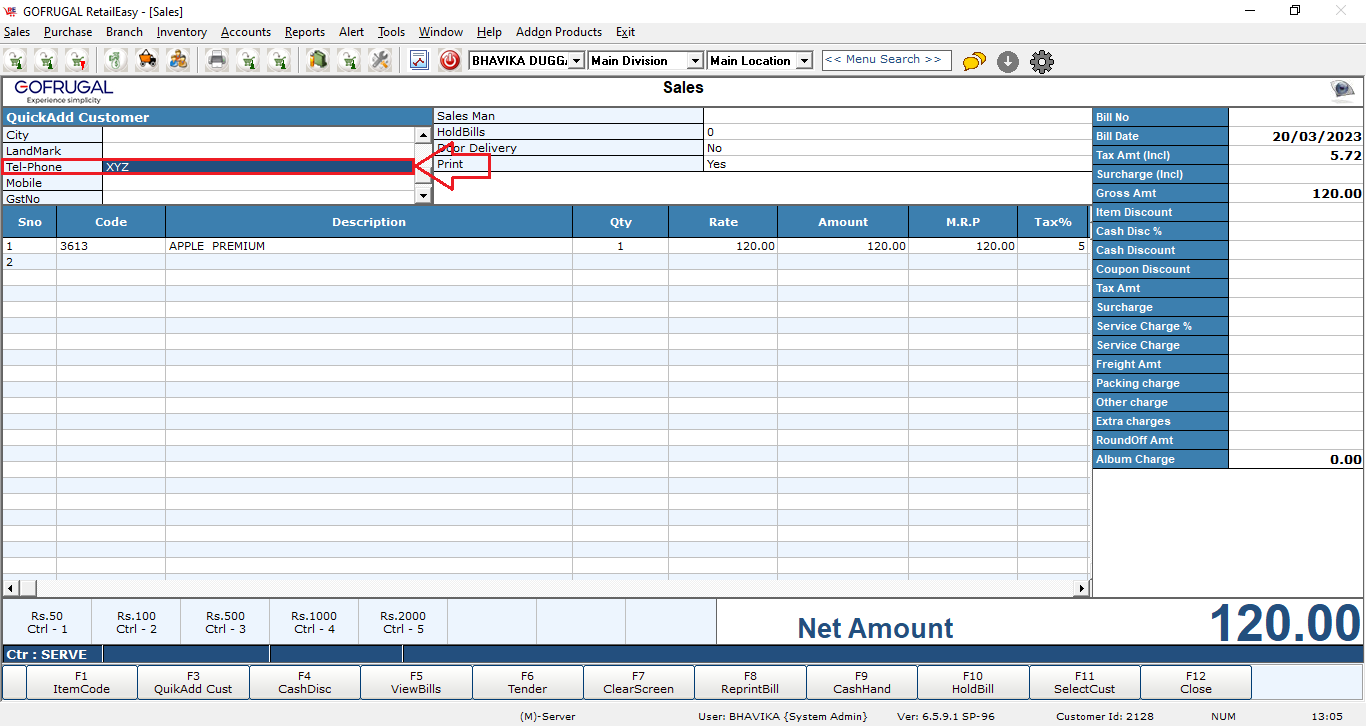Click the chart dashboard icon in the toolbar
The width and height of the screenshot is (1366, 726).
tap(419, 61)
